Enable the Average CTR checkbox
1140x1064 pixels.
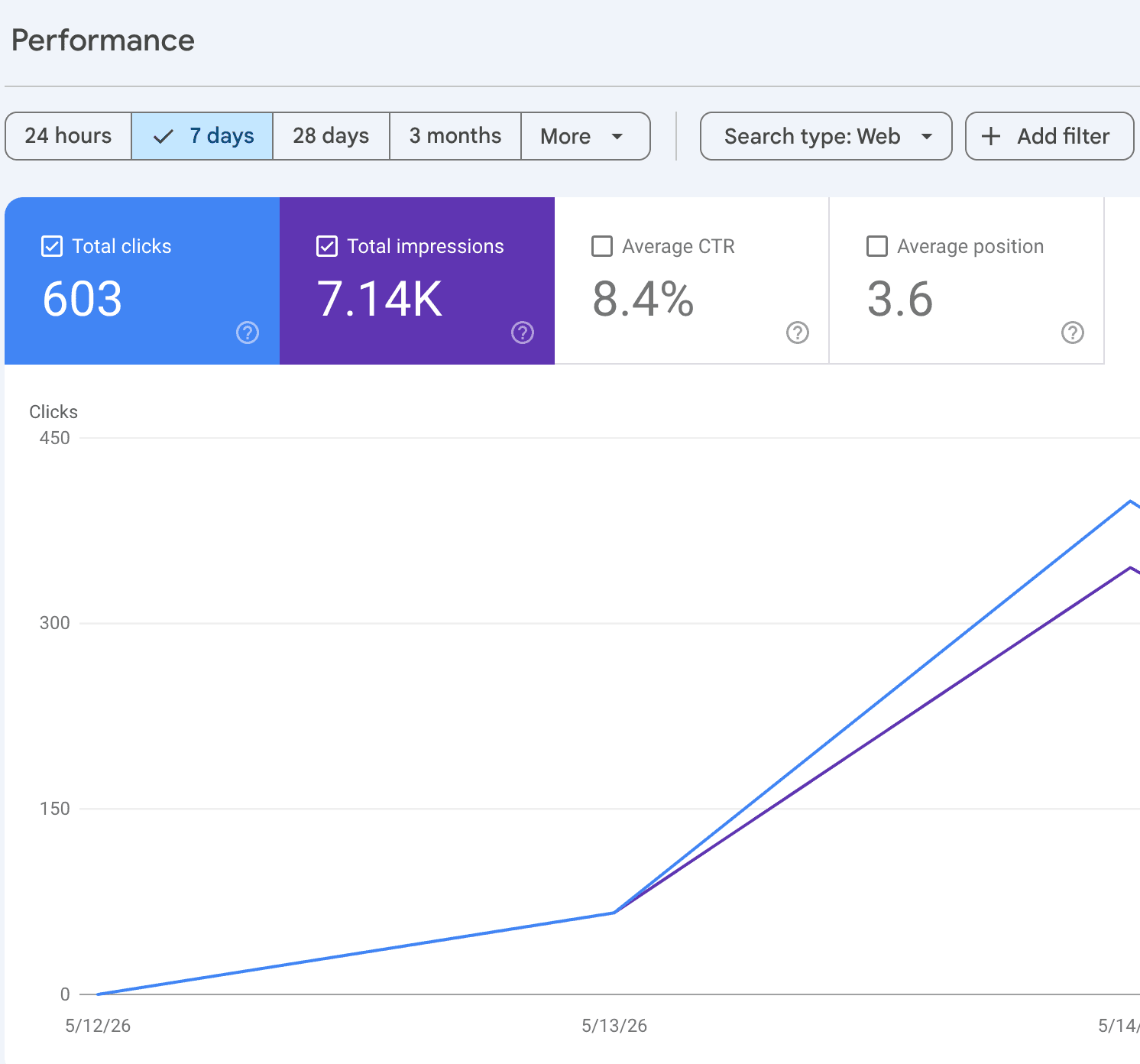click(602, 246)
